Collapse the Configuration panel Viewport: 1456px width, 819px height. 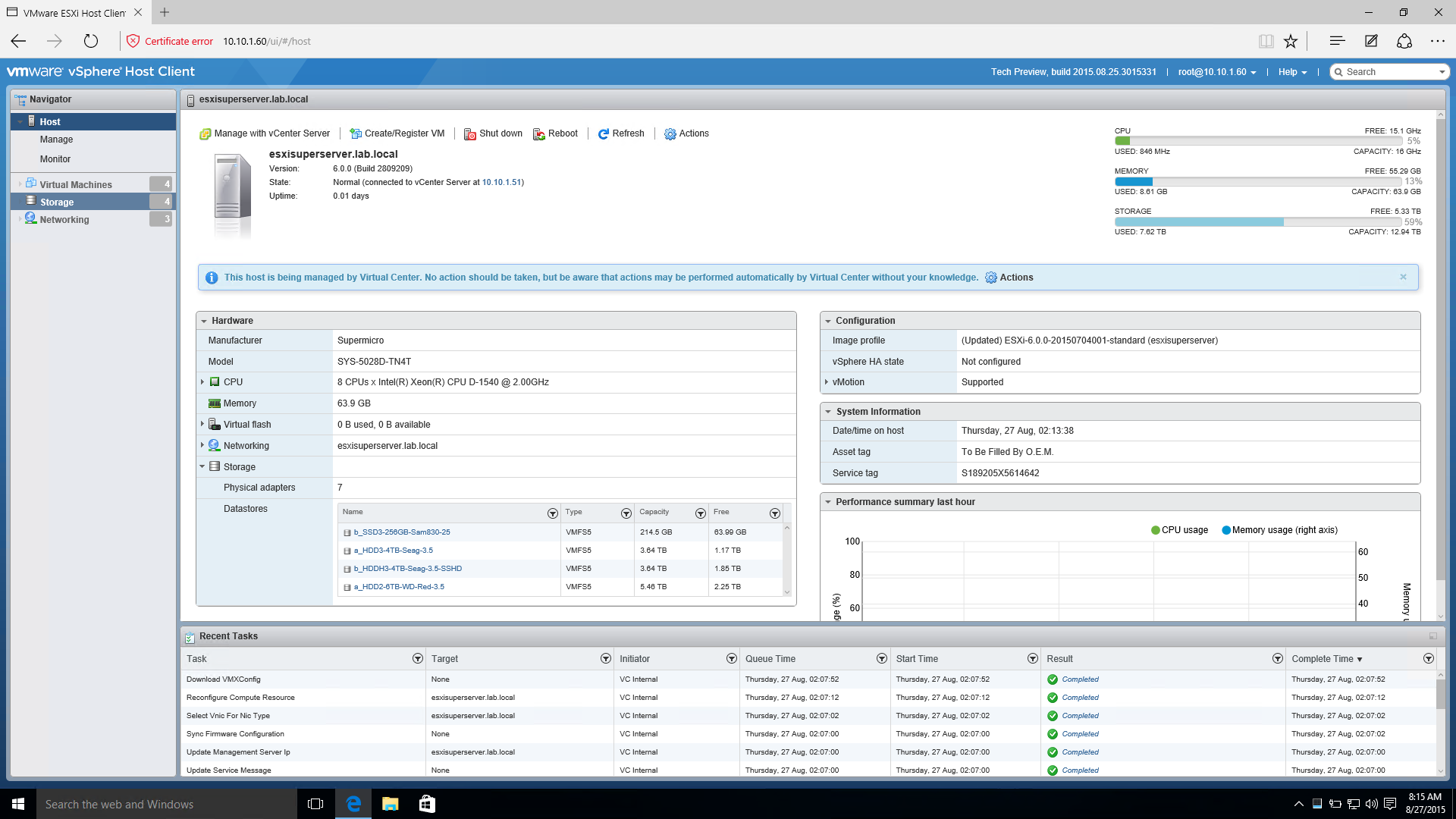pyautogui.click(x=828, y=322)
